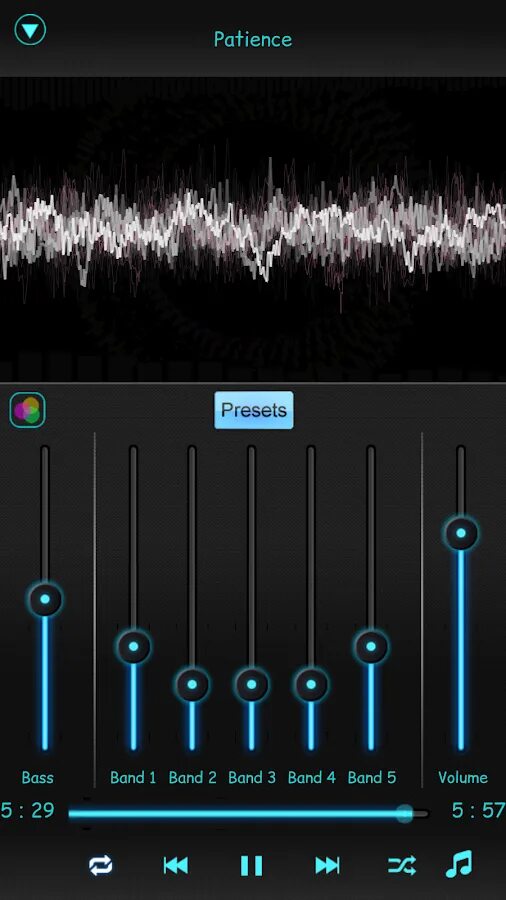Skip to the previous track
The height and width of the screenshot is (900, 506).
coord(176,865)
